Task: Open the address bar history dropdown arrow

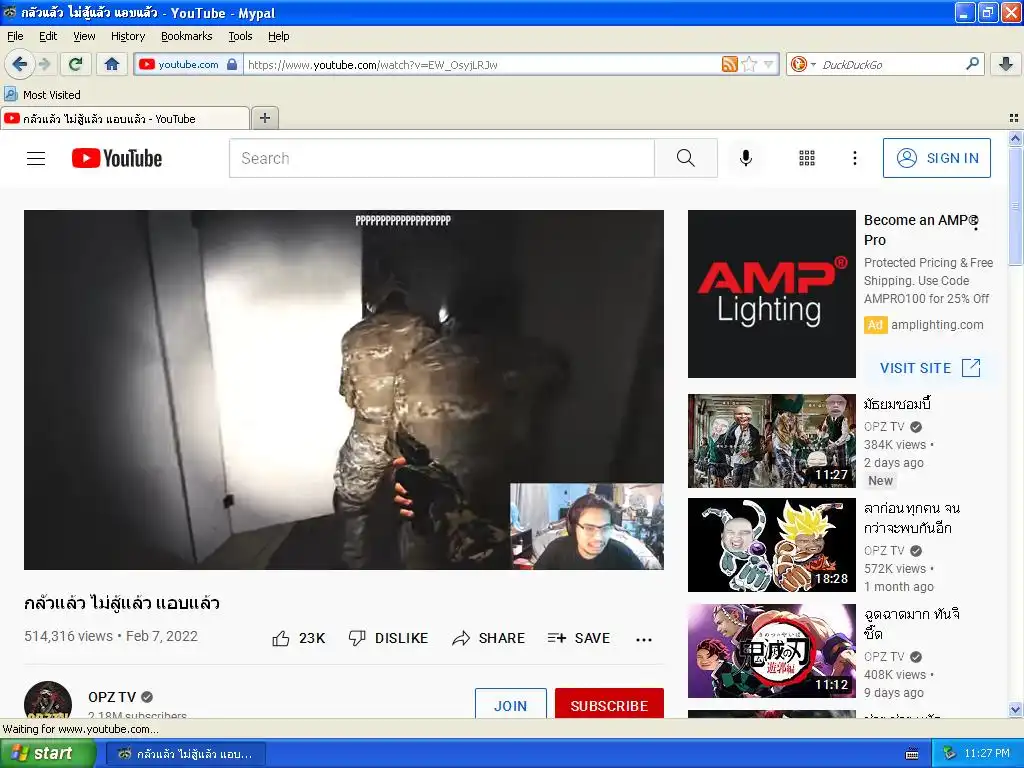Action: click(769, 64)
